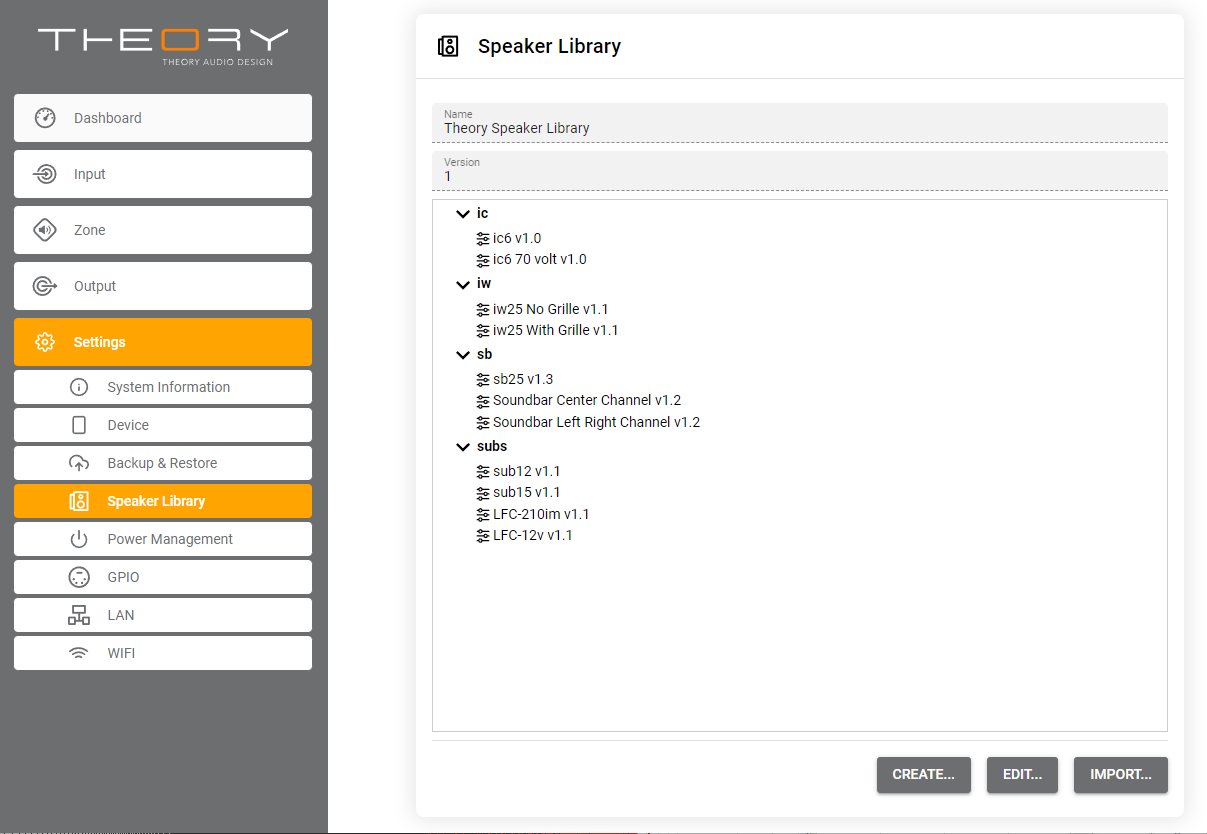
Task: Select LFC-12v v1.1 entry
Action: [x=533, y=536]
